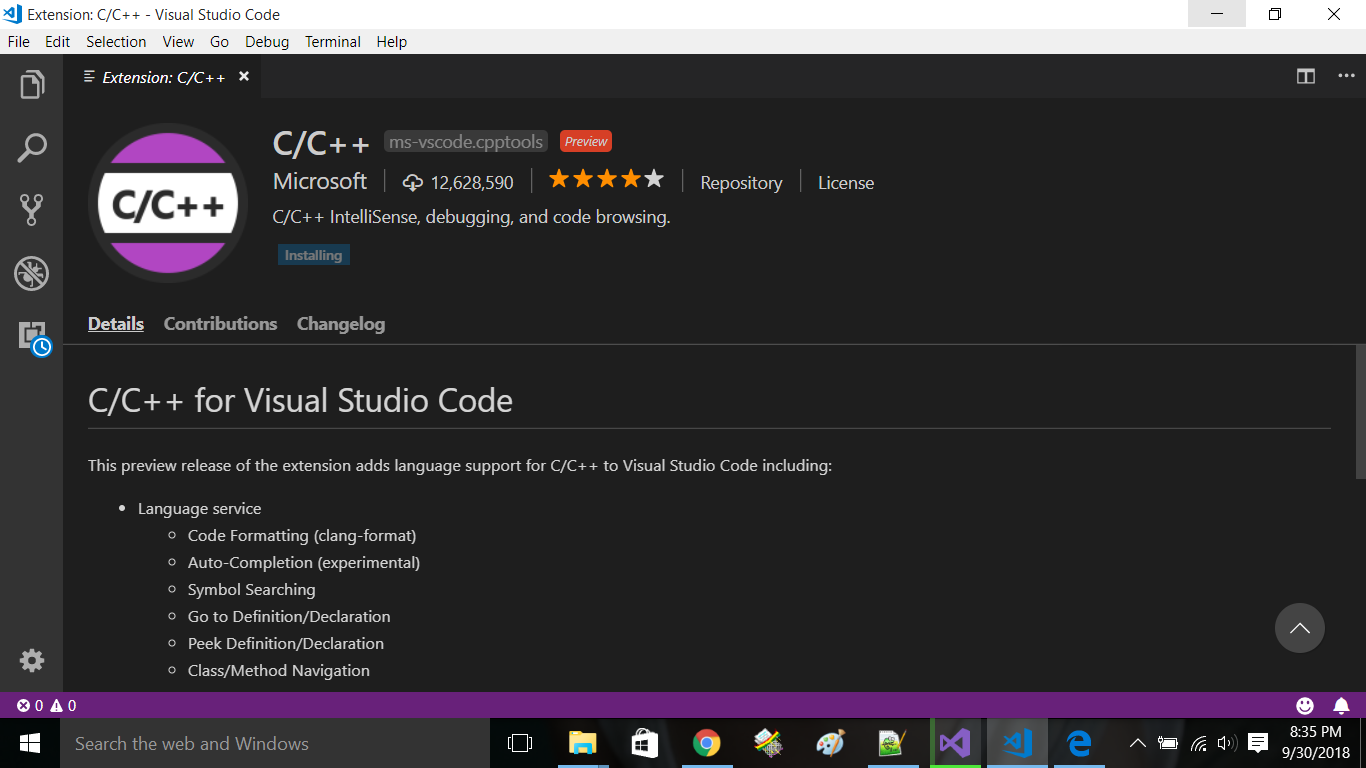Click the "C/C++ for Visual Studio Code" heading
This screenshot has height=768, width=1366.
(x=300, y=401)
